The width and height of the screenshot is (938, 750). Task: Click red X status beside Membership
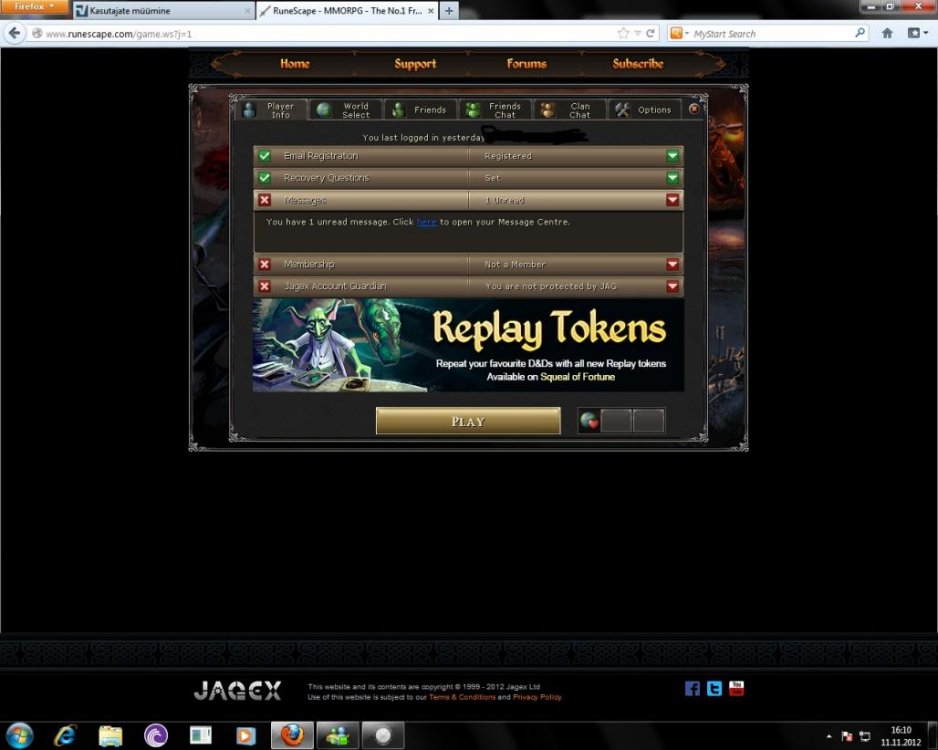pyautogui.click(x=264, y=264)
